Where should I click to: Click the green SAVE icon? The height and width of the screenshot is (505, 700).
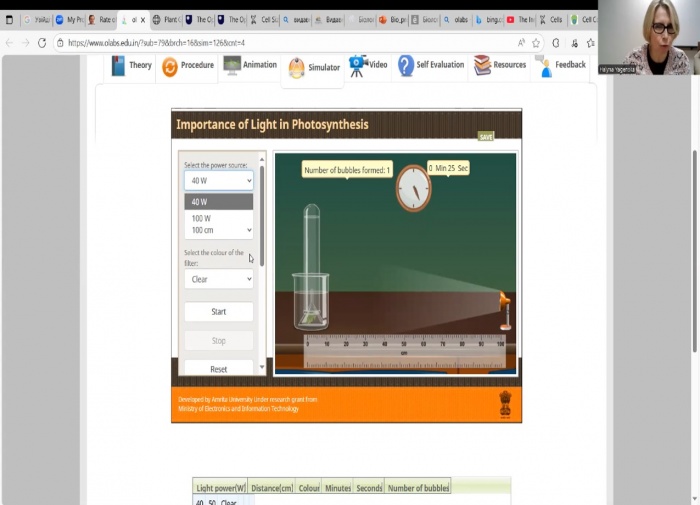tap(486, 136)
